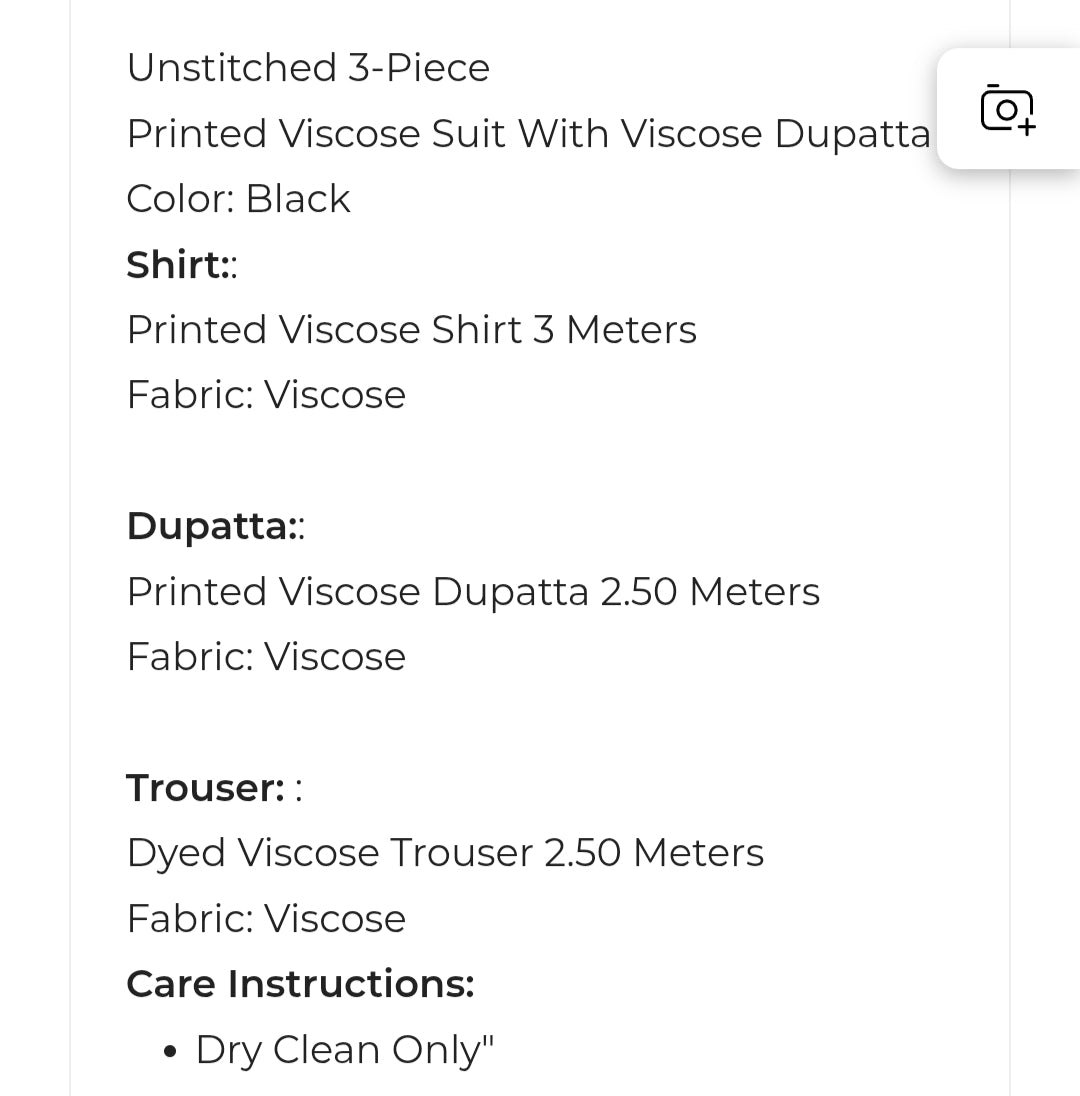Image resolution: width=1080 pixels, height=1096 pixels.
Task: Click the bold 'Shirt:' heading
Action: [176, 265]
